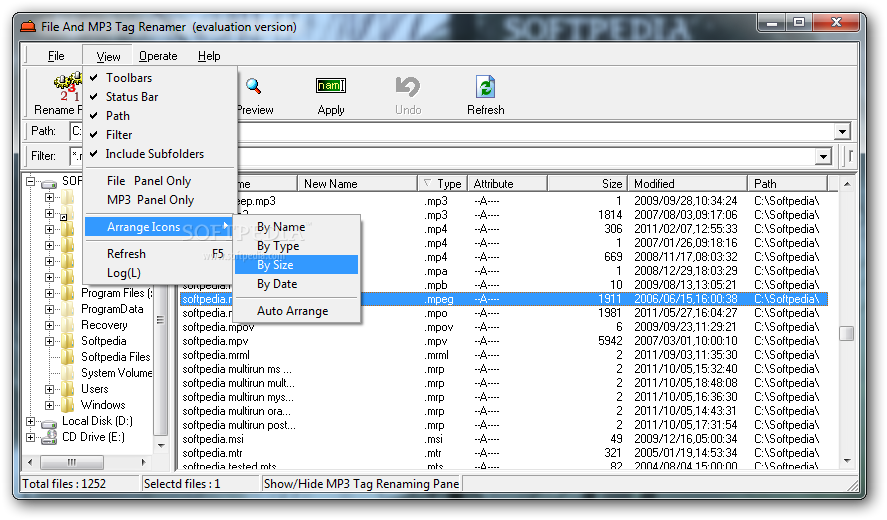Expand the Windows folder node
The image size is (887, 520).
pos(50,405)
